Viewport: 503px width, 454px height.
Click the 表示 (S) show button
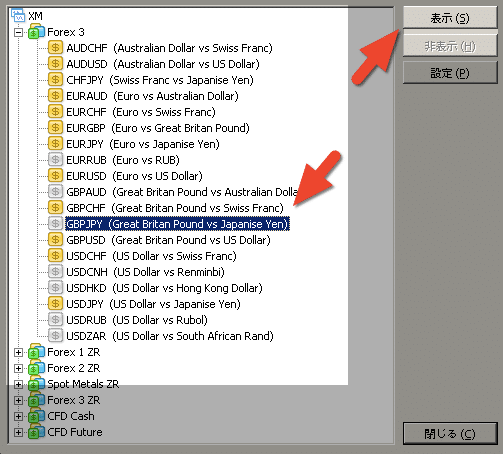pos(450,18)
